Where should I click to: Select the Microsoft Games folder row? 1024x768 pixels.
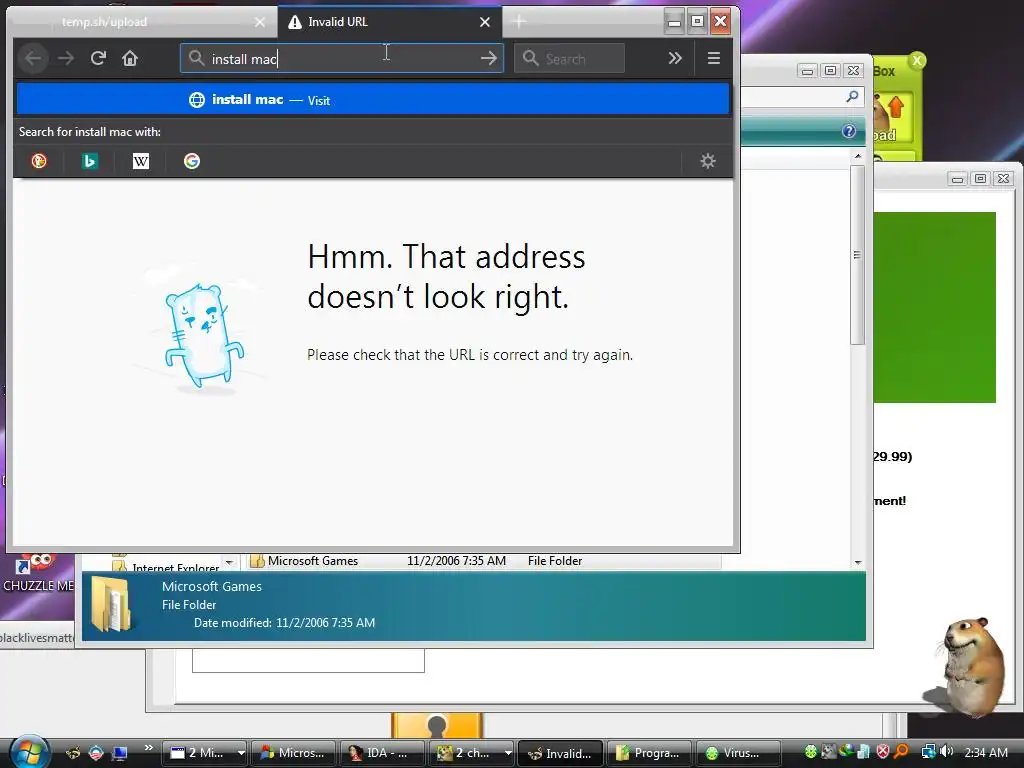pos(484,560)
